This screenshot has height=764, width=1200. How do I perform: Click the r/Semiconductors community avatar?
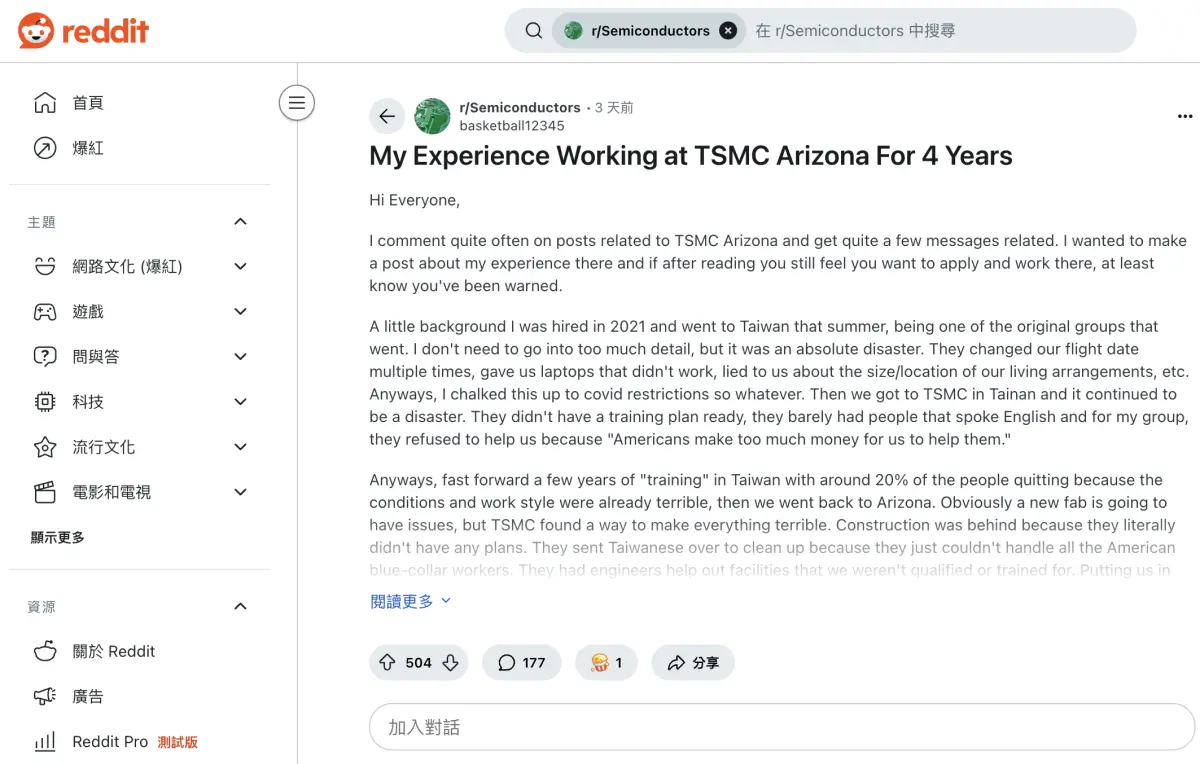(432, 116)
